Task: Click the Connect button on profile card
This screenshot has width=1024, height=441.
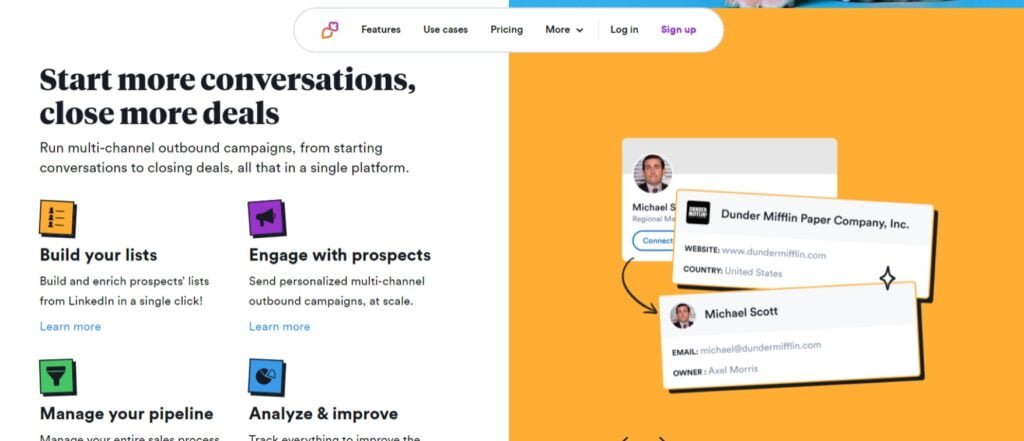Action: (x=653, y=240)
